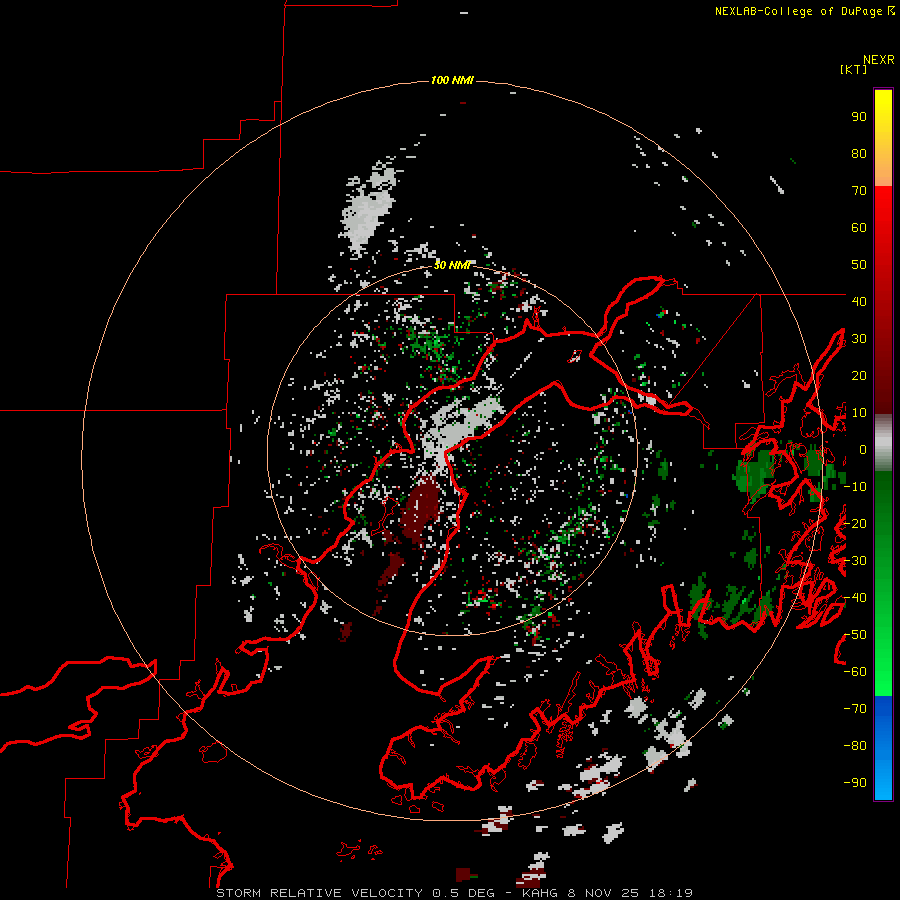This screenshot has height=900, width=900.
Task: Click the positive 70 scale value
Action: pyautogui.click(x=859, y=191)
